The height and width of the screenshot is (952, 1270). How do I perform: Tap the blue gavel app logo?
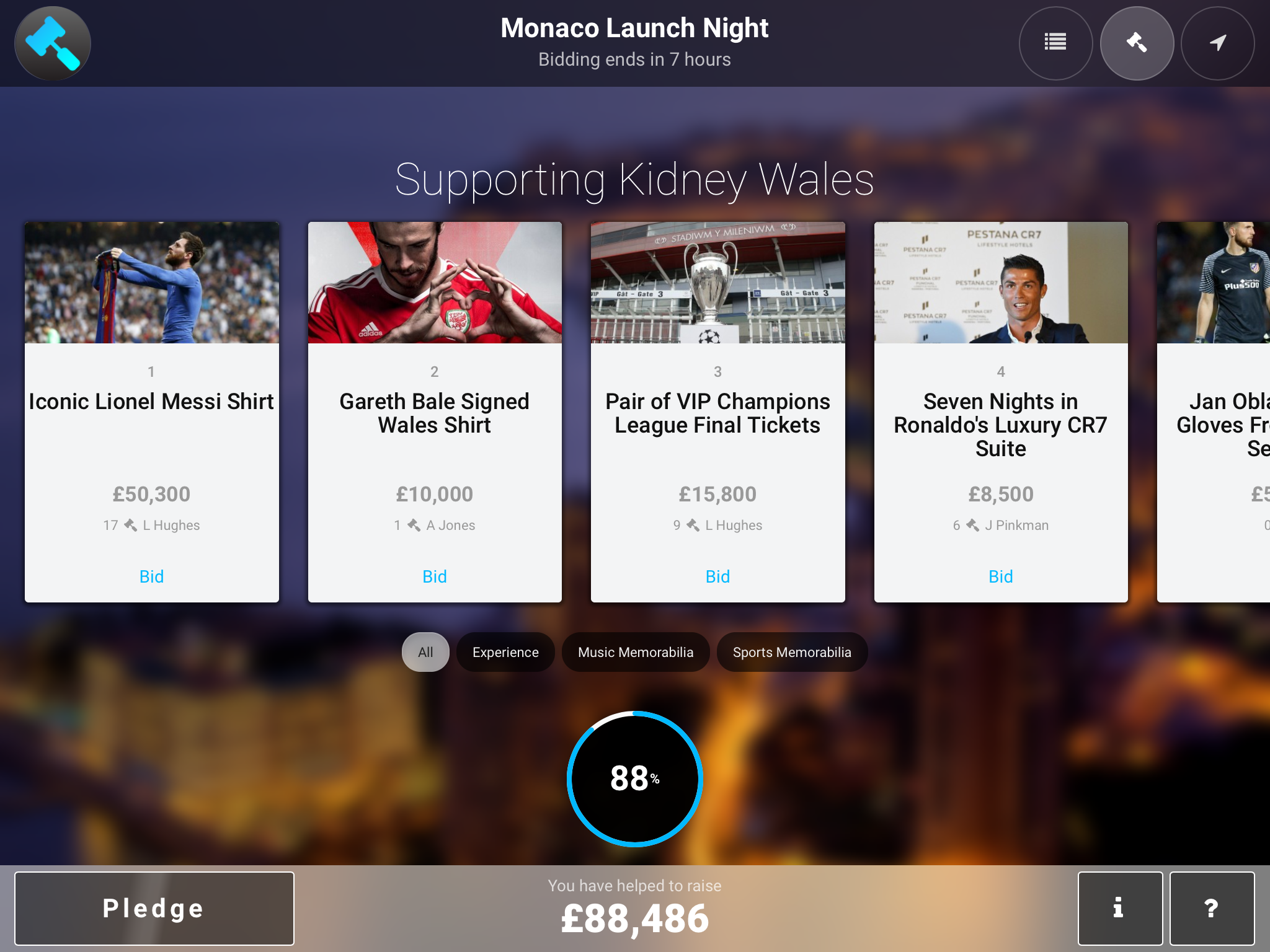click(53, 43)
